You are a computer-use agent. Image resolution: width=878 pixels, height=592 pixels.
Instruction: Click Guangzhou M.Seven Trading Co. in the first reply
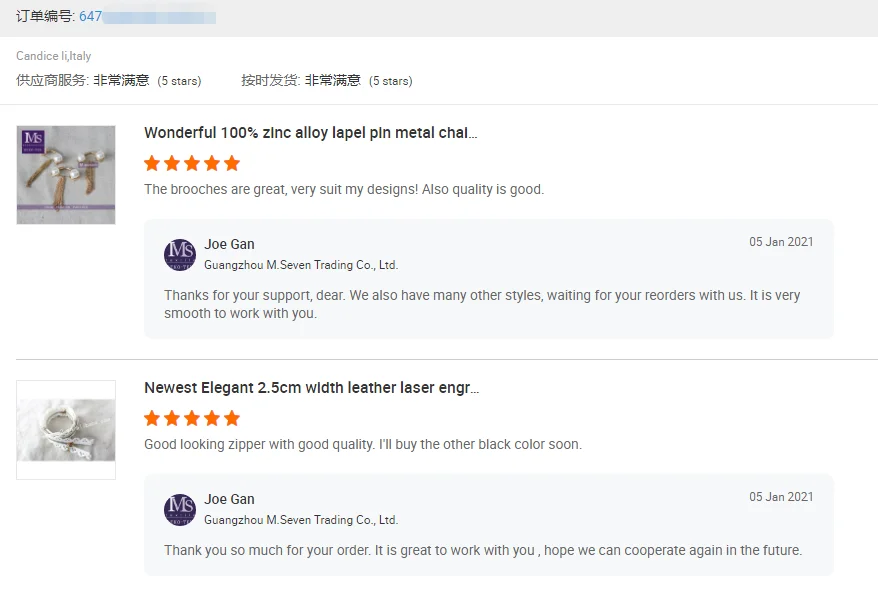tap(300, 265)
